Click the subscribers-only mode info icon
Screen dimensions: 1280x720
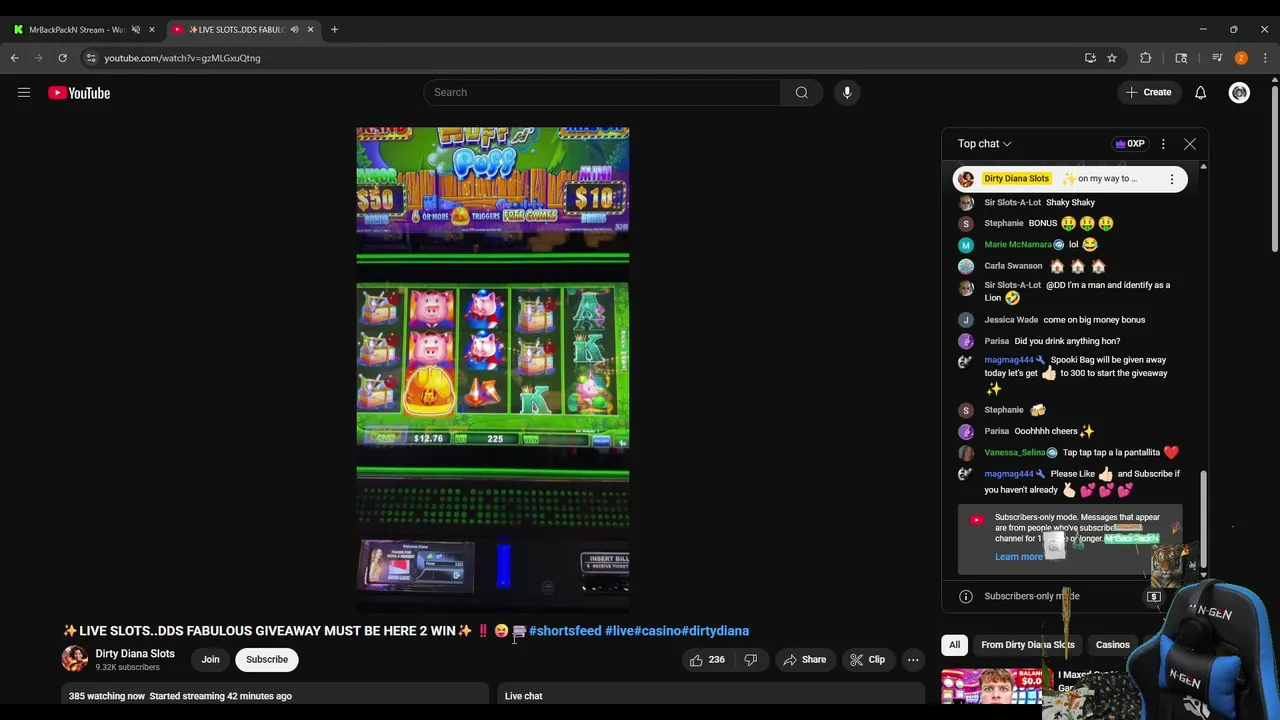[966, 597]
